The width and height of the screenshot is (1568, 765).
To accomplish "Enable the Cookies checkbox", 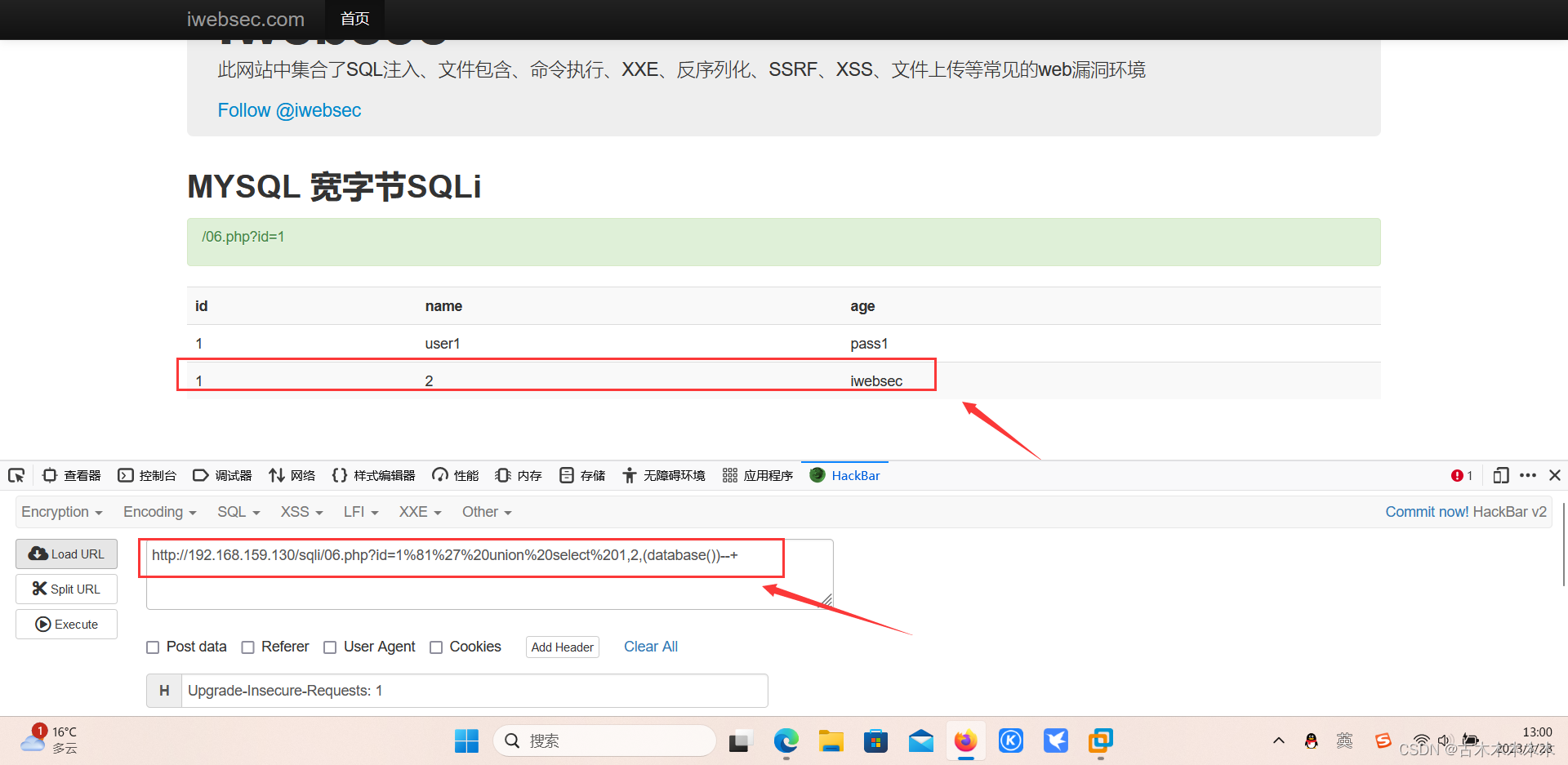I will coord(437,647).
